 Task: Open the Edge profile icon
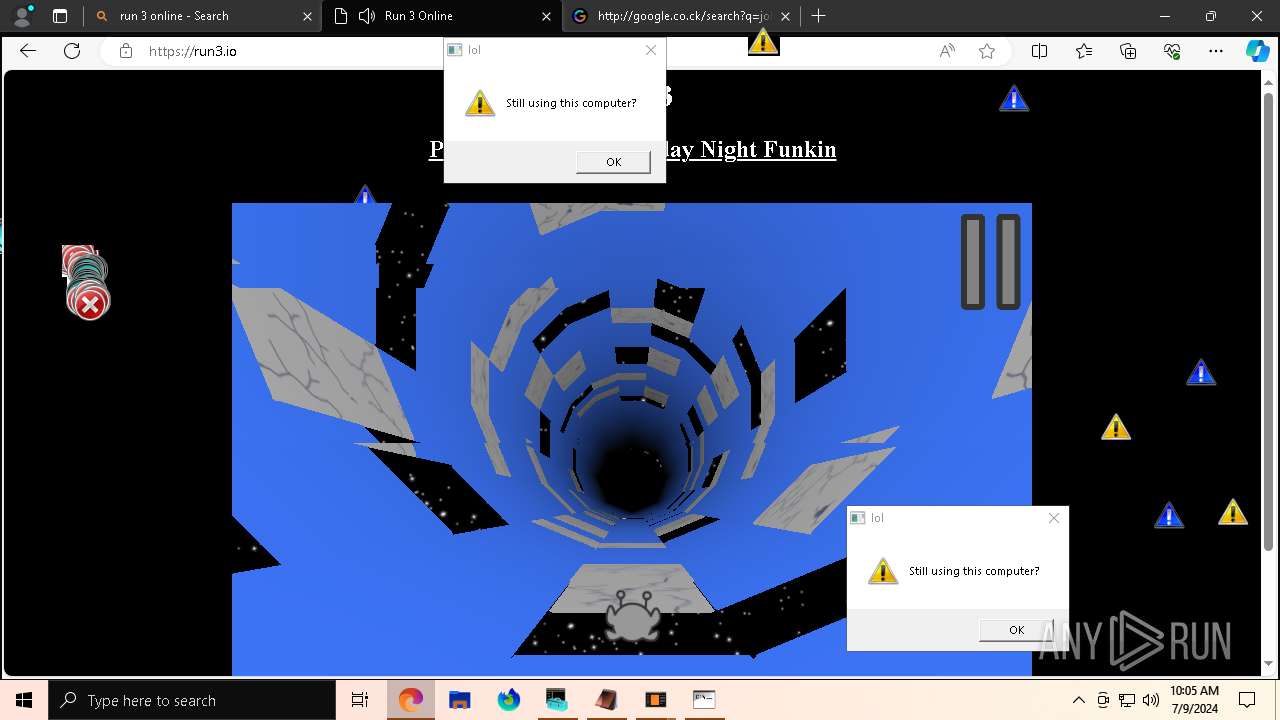(22, 16)
